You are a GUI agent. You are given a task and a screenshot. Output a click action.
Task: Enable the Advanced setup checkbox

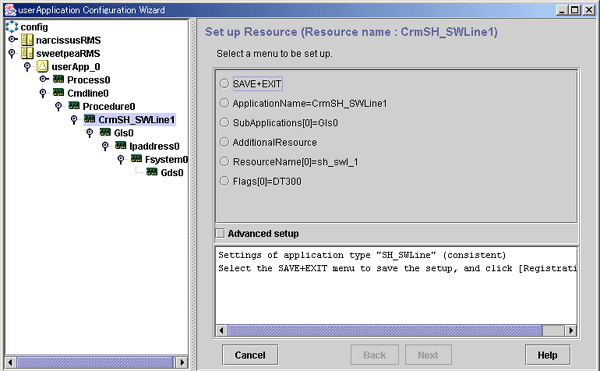point(220,233)
